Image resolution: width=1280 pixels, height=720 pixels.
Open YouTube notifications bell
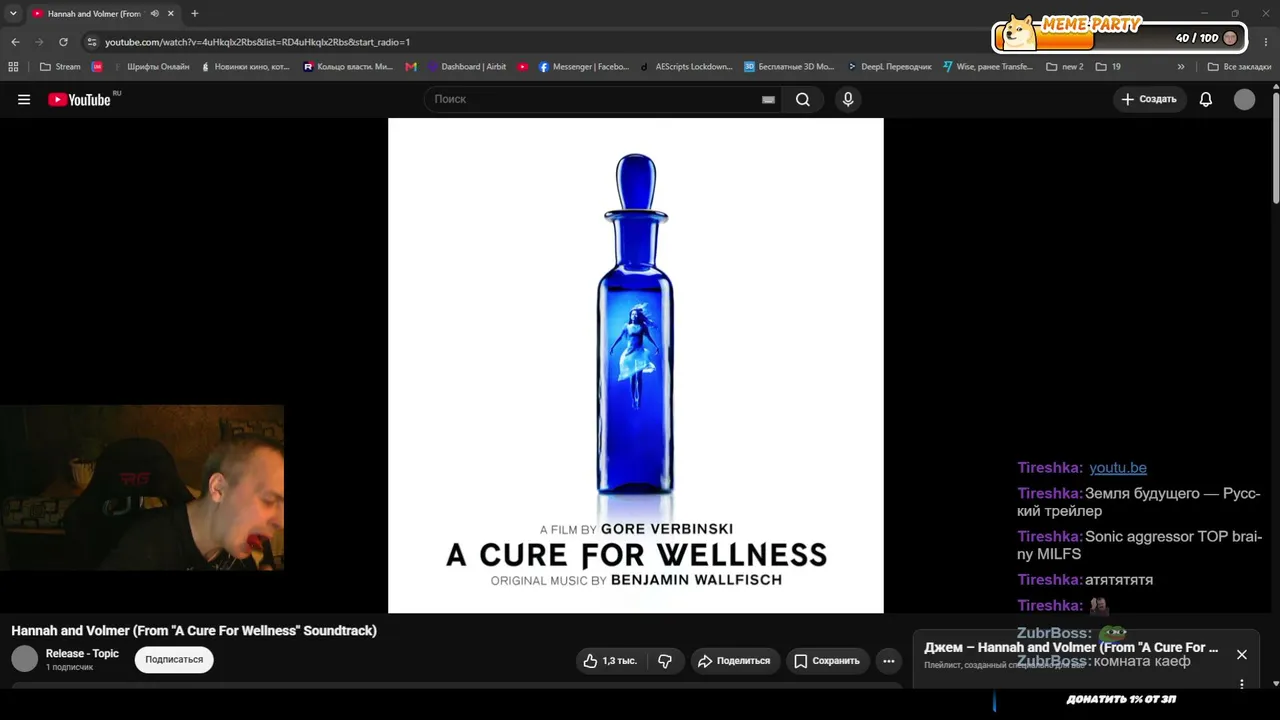pyautogui.click(x=1206, y=99)
